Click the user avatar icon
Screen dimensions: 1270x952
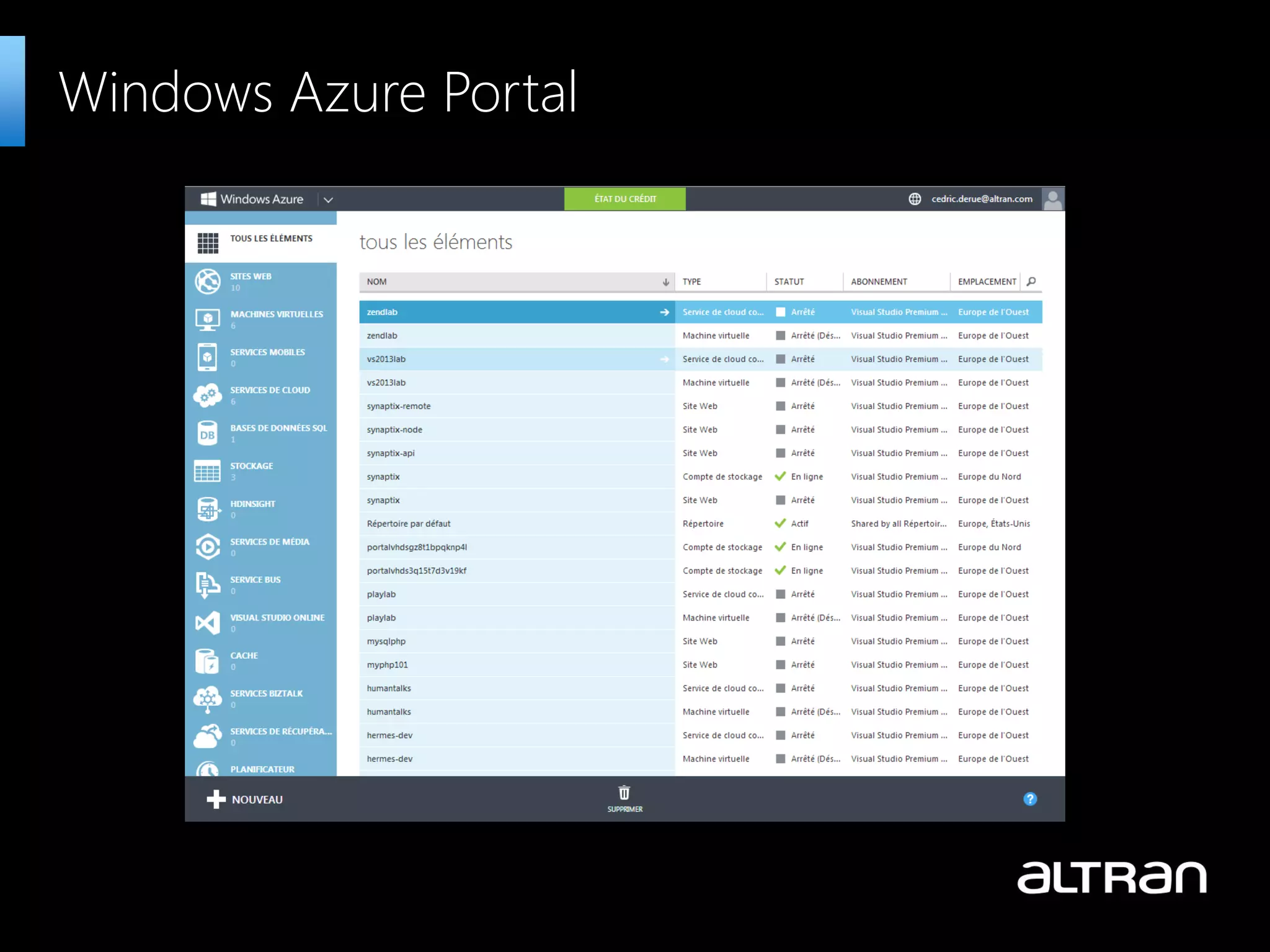point(1053,199)
